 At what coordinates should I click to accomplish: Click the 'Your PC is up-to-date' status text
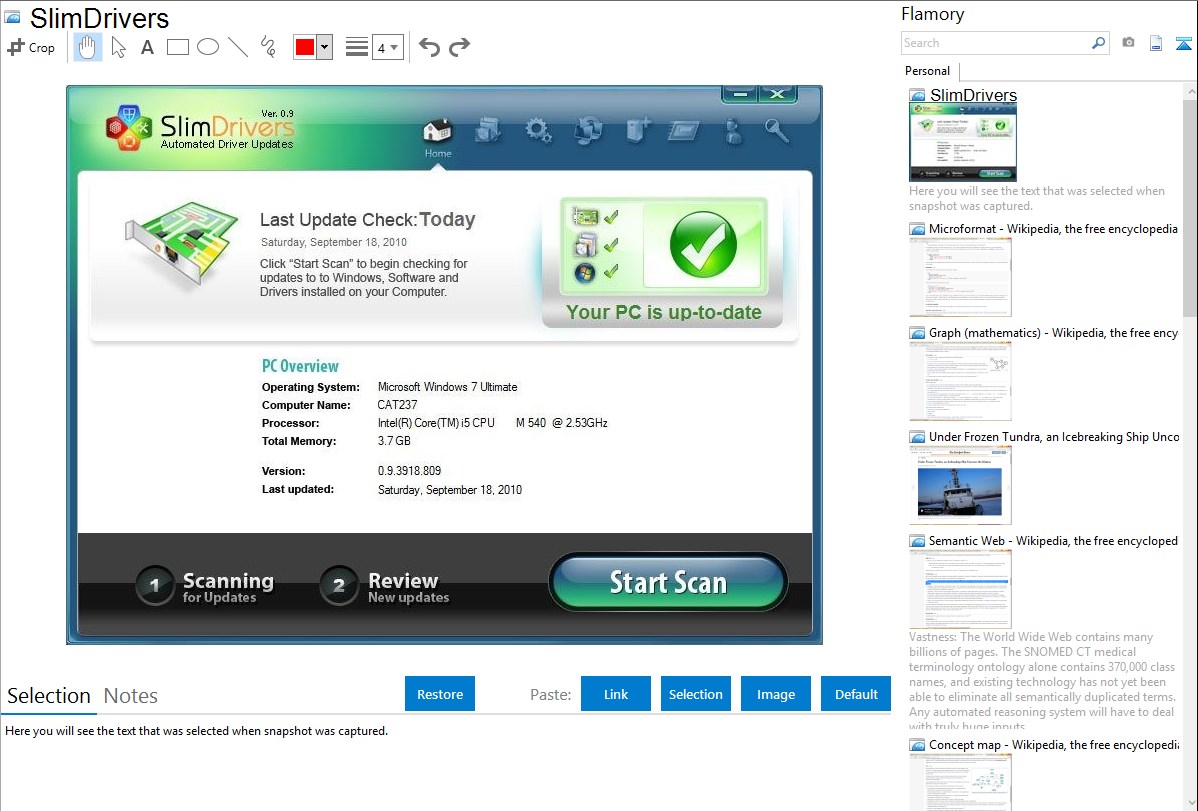[x=664, y=312]
